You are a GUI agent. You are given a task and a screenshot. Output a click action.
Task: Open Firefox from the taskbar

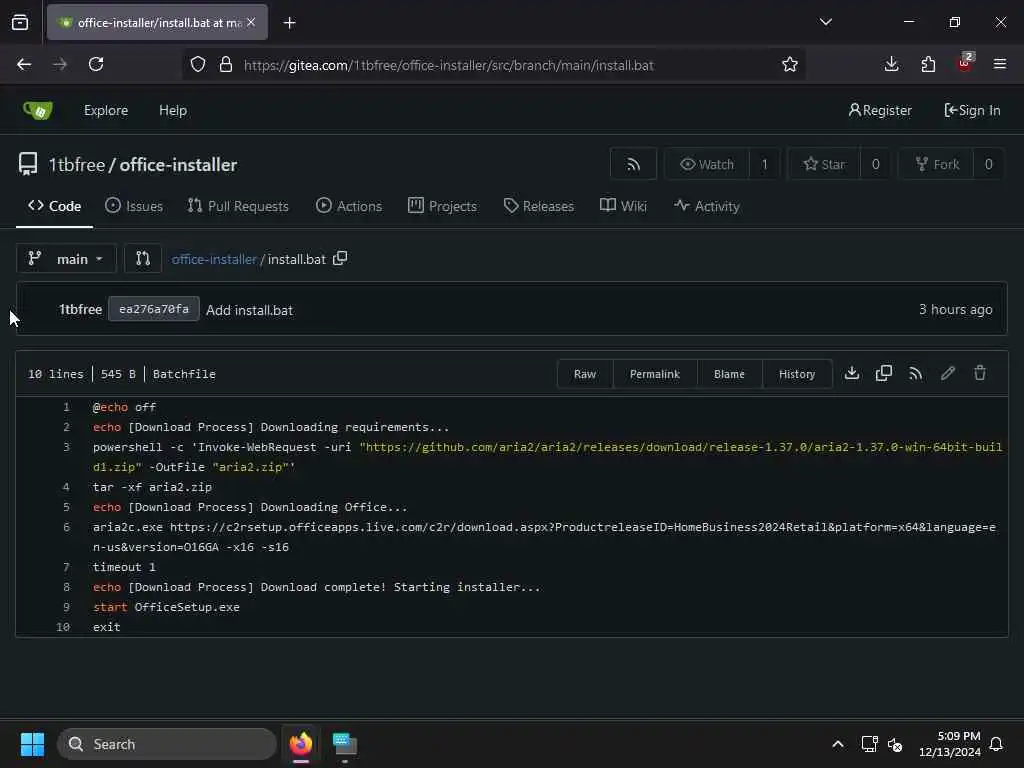(x=300, y=744)
